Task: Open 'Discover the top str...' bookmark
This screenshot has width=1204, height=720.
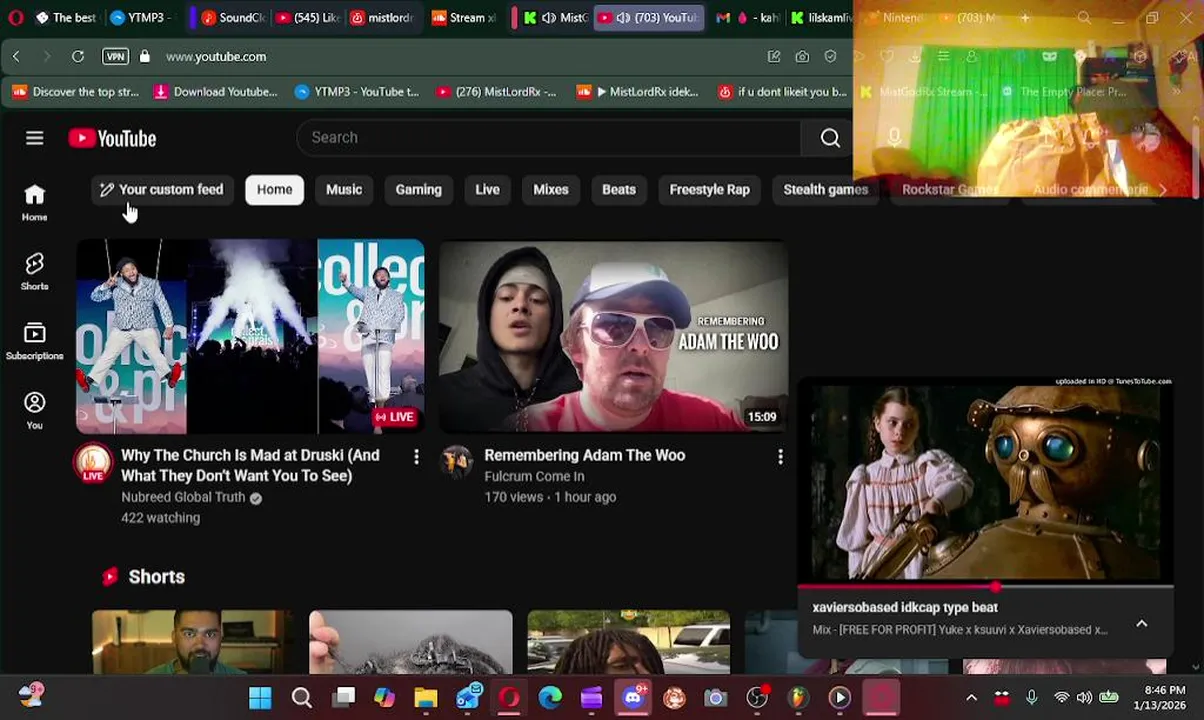Action: 75,92
